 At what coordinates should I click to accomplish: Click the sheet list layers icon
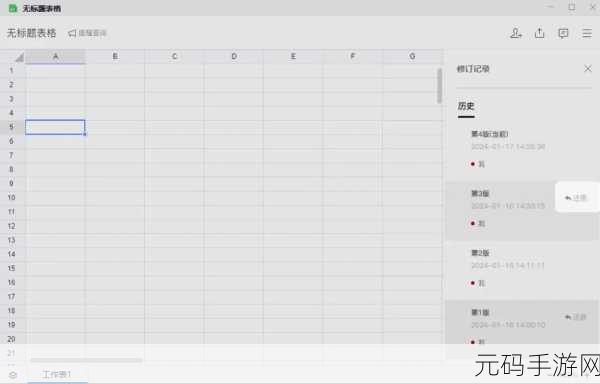pyautogui.click(x=13, y=375)
